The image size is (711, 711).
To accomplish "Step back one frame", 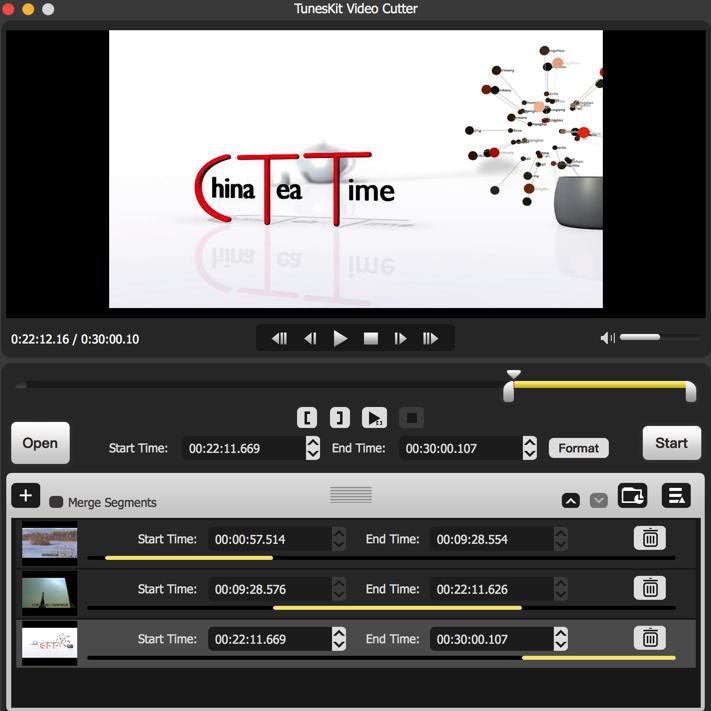I will [310, 338].
